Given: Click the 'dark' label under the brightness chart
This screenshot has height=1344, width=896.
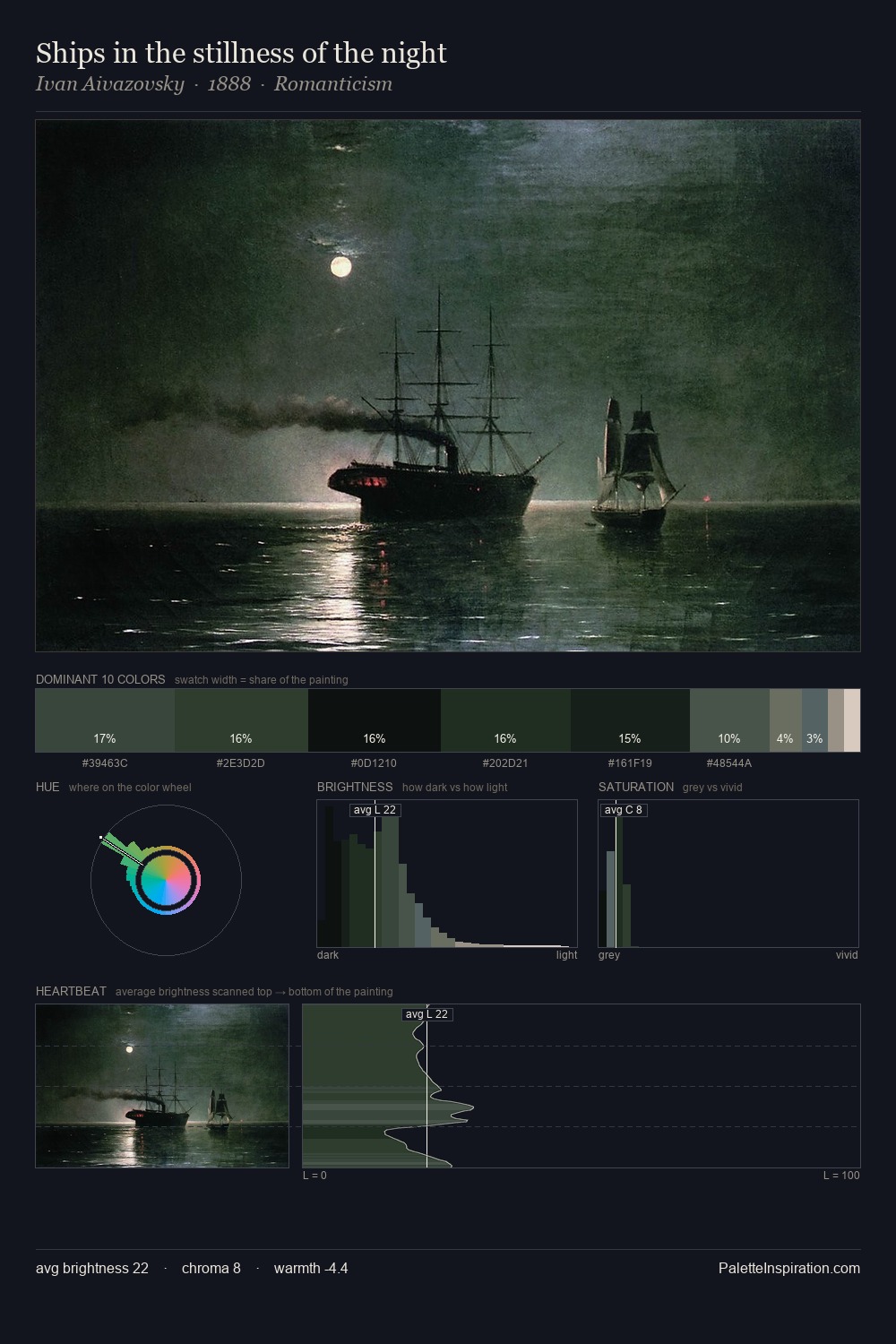Looking at the screenshot, I should 328,955.
